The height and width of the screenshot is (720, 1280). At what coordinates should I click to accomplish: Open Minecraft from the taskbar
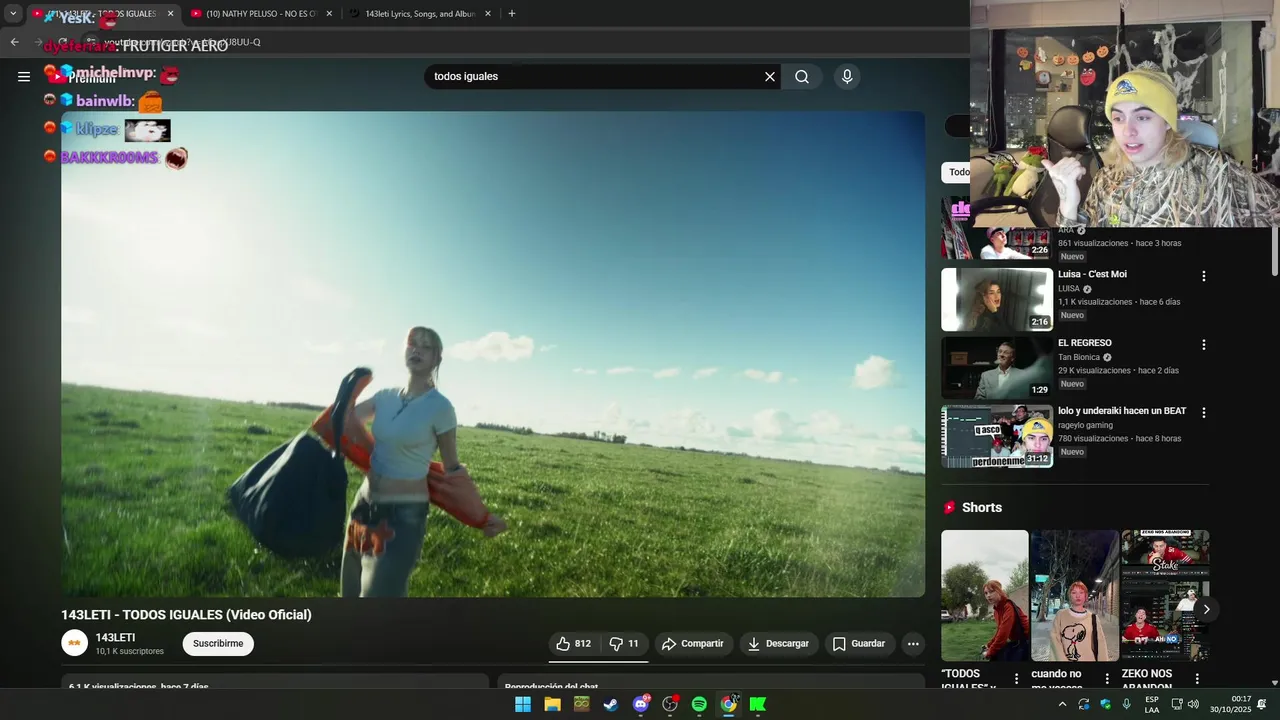tap(581, 704)
